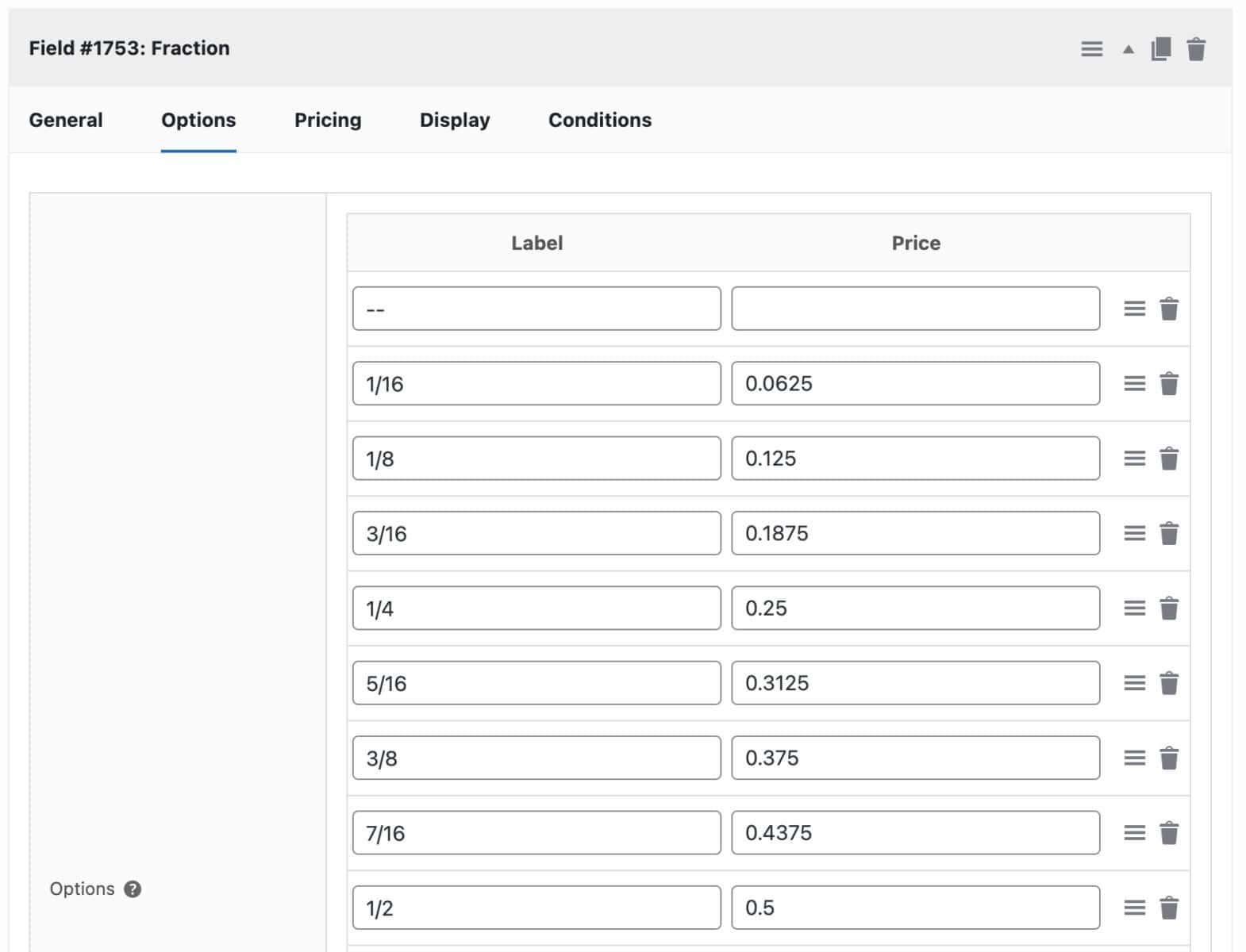Click the field reorder handle in header
This screenshot has width=1246, height=952.
pyautogui.click(x=1092, y=49)
